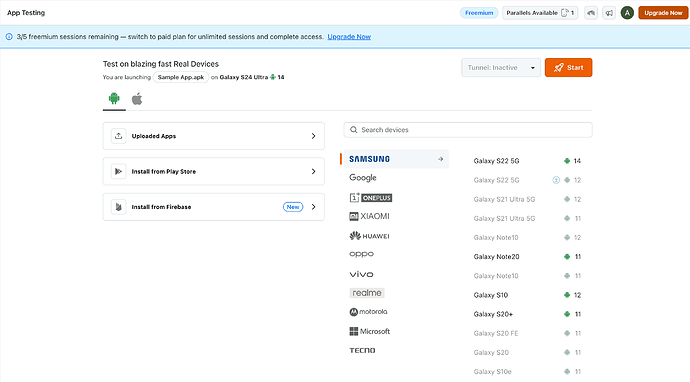The image size is (690, 382).
Task: Click the user avatar icon
Action: (627, 13)
